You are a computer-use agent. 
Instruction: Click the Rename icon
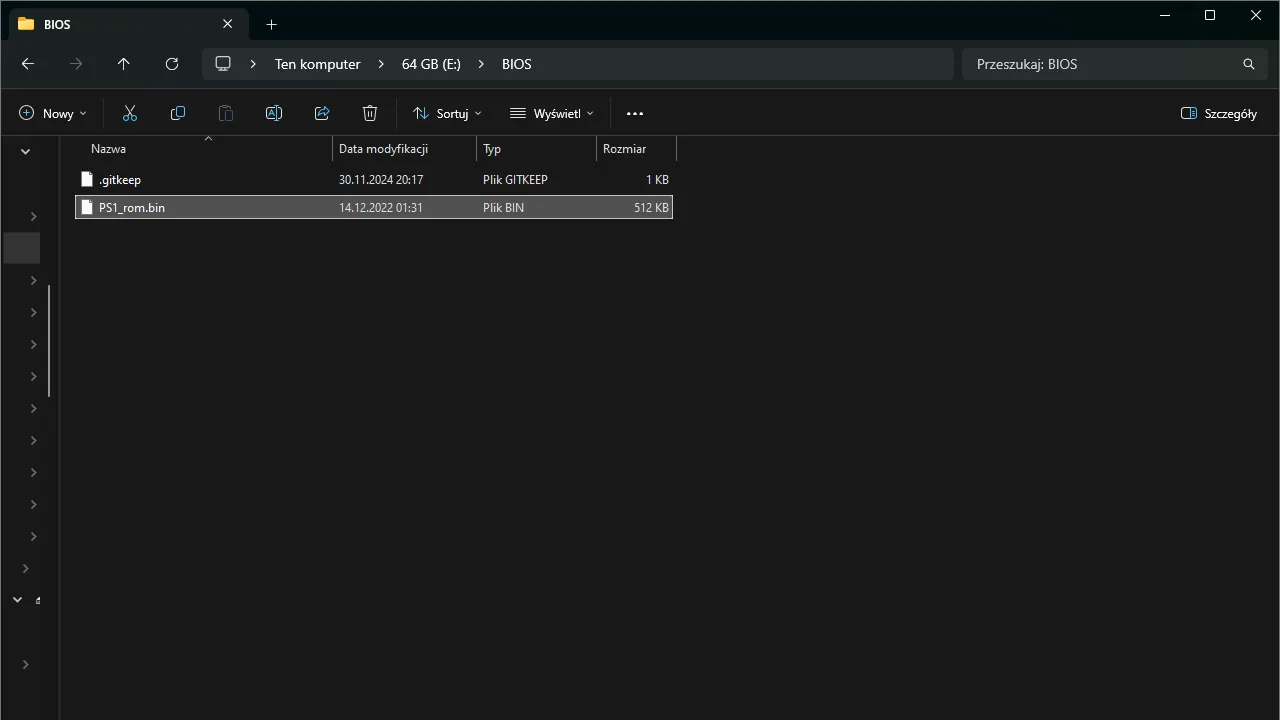[274, 113]
